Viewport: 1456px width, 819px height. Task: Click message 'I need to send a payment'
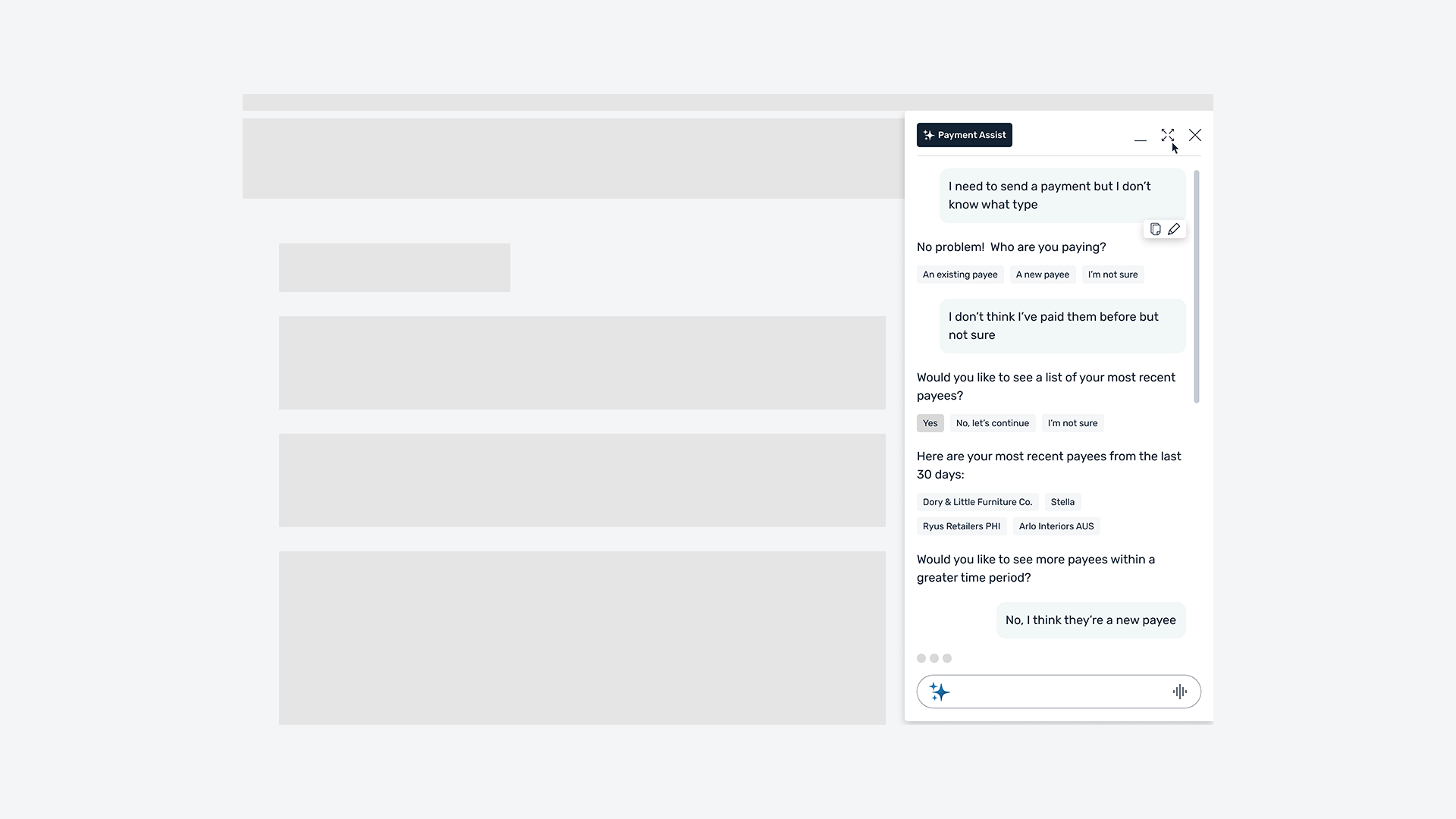pyautogui.click(x=1062, y=196)
